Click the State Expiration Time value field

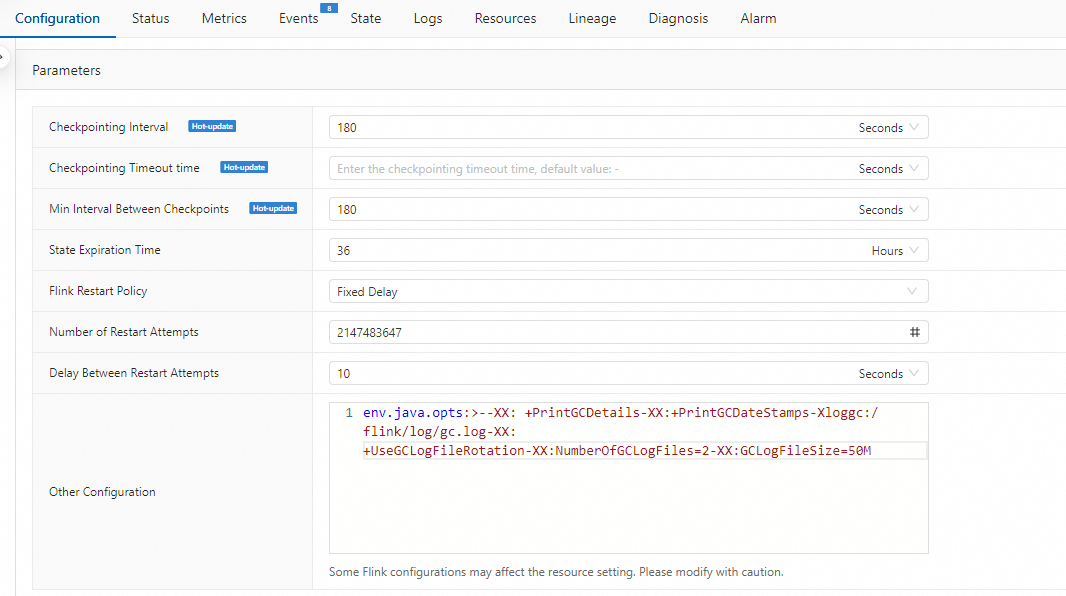595,251
